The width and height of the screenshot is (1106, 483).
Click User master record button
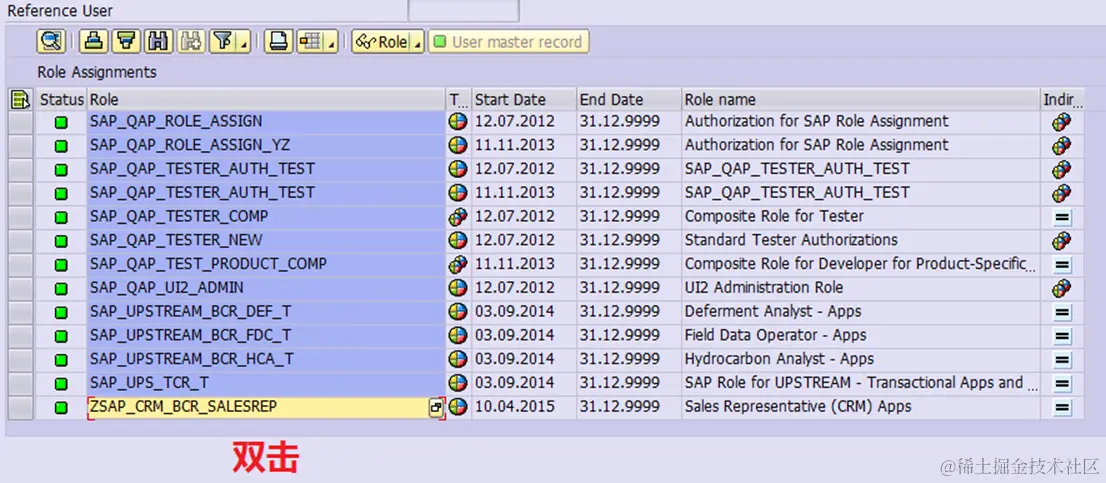(x=509, y=42)
